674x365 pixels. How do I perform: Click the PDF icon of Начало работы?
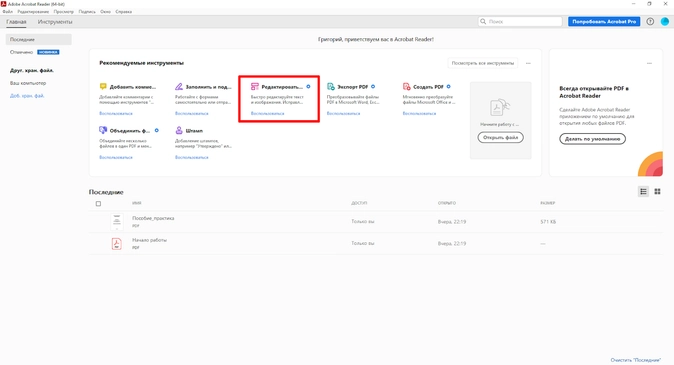[x=116, y=244]
